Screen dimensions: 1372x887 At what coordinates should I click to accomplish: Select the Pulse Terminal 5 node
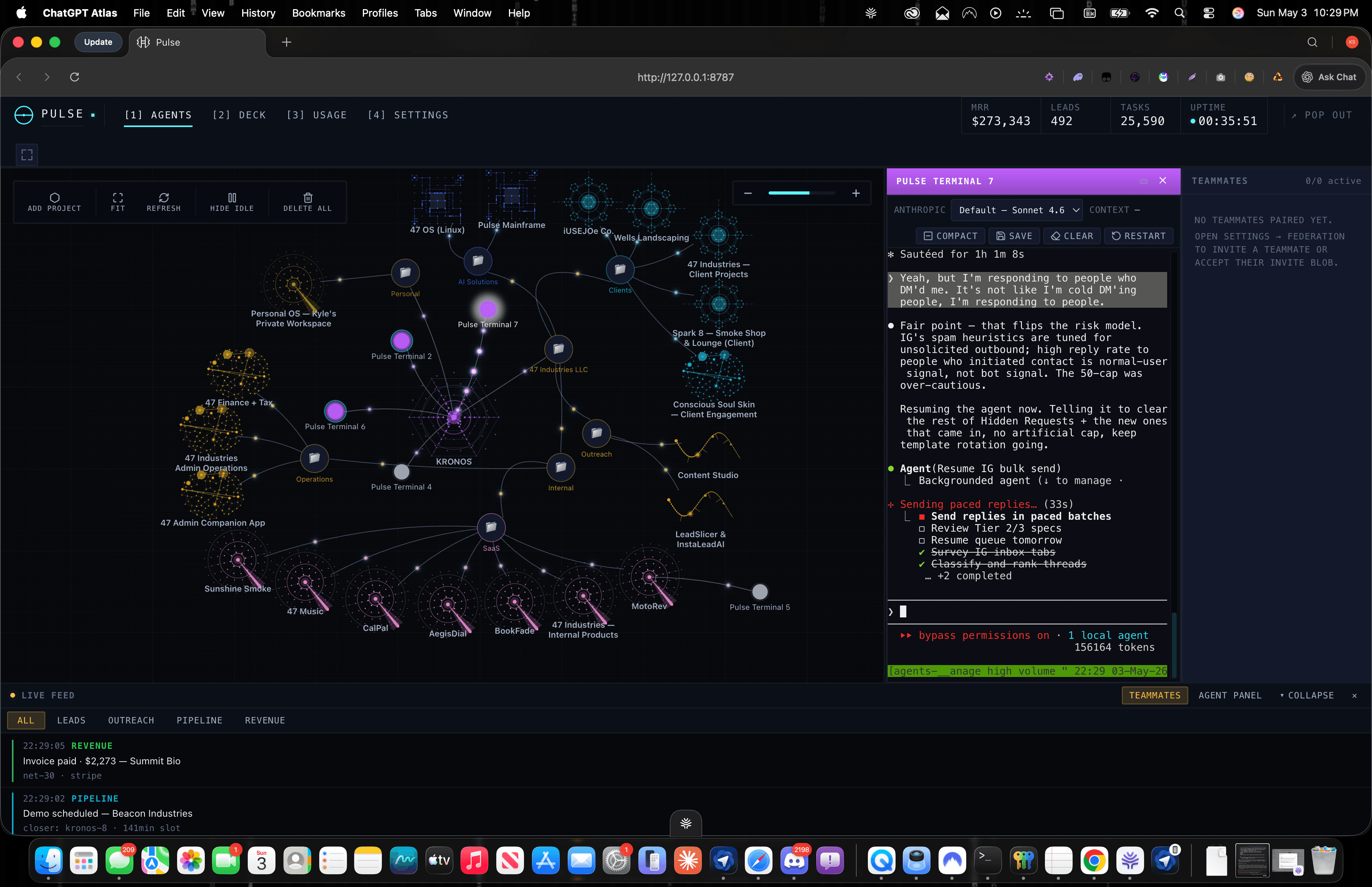[x=760, y=592]
